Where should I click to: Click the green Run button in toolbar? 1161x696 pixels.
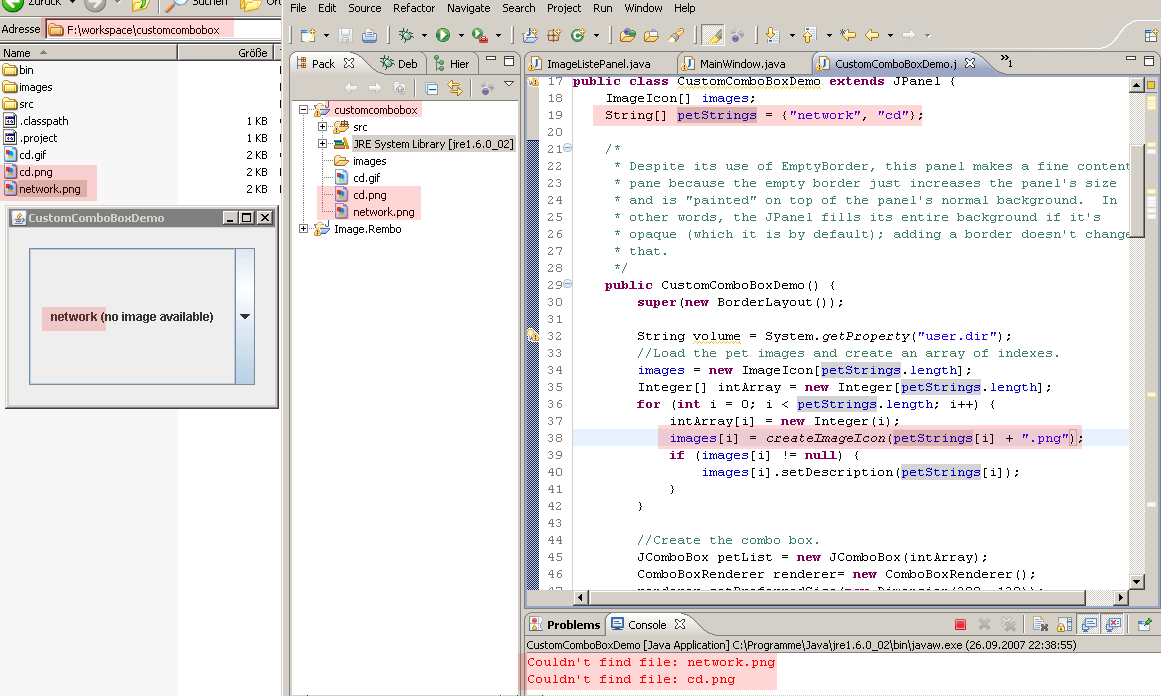click(442, 36)
